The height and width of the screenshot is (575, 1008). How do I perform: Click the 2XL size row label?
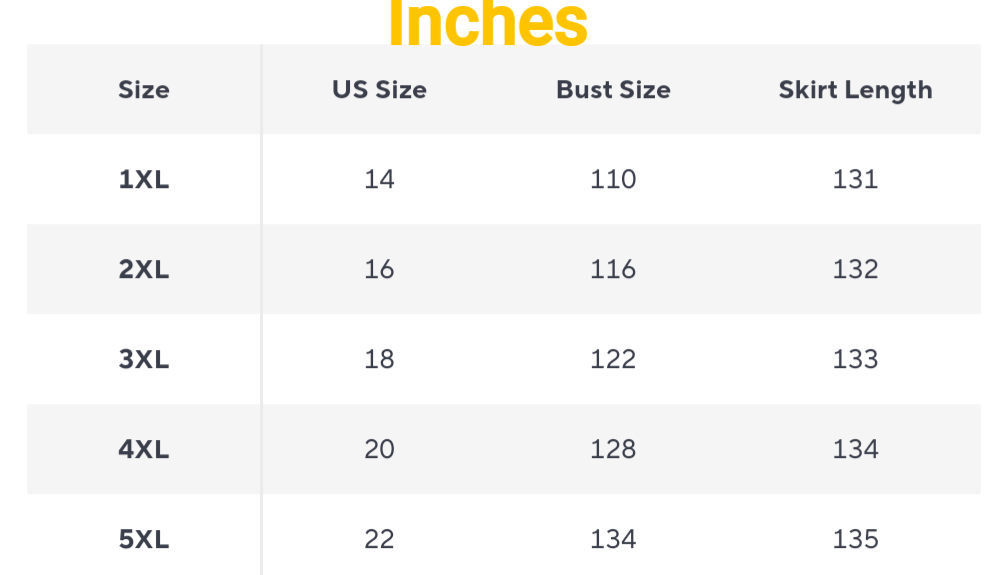coord(144,270)
